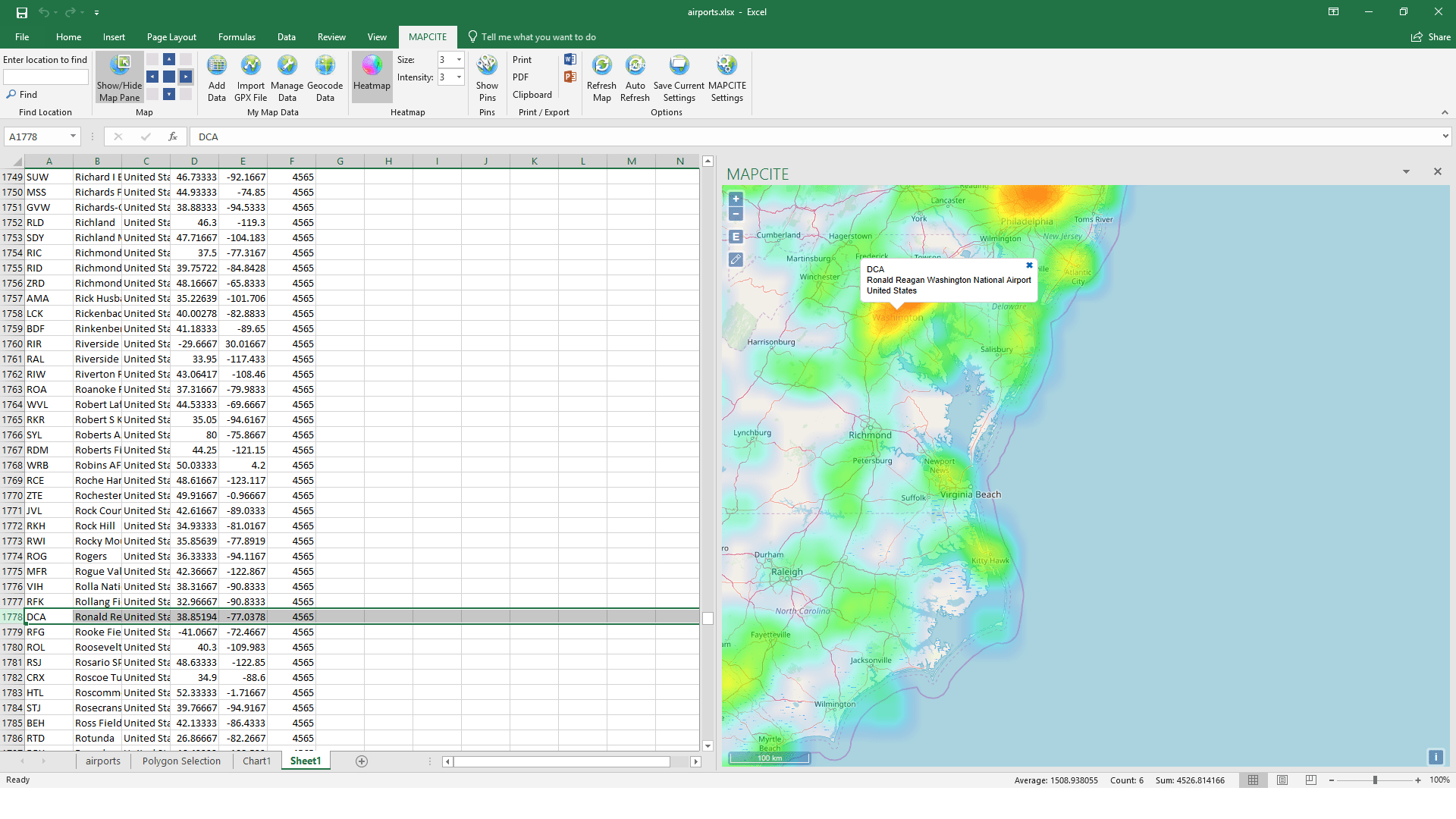Click Tell me what you want to do
Screen dimensions: 1456x819
532,37
